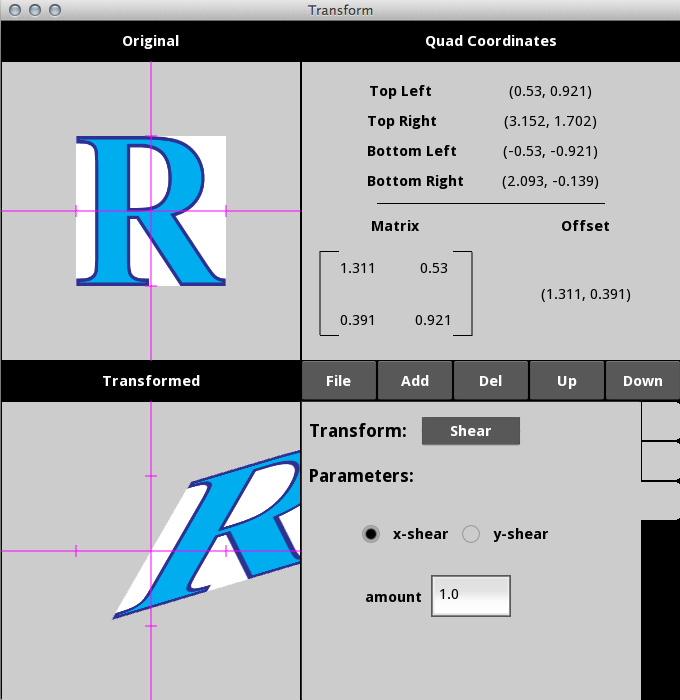Open the Shear transform type dropdown
This screenshot has width=680, height=700.
pyautogui.click(x=470, y=431)
